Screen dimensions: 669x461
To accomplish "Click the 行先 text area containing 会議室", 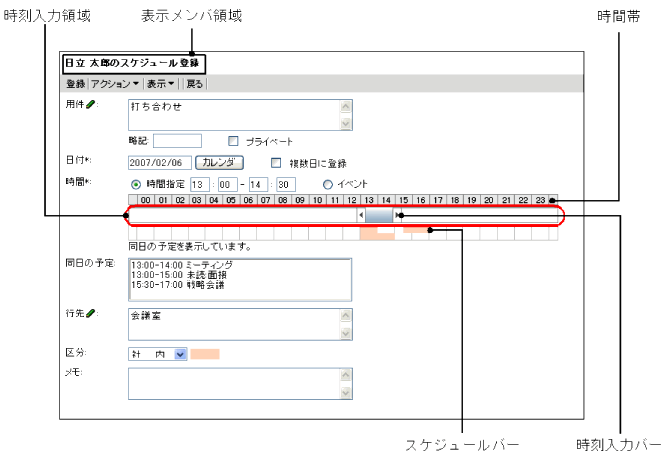I will (x=240, y=324).
